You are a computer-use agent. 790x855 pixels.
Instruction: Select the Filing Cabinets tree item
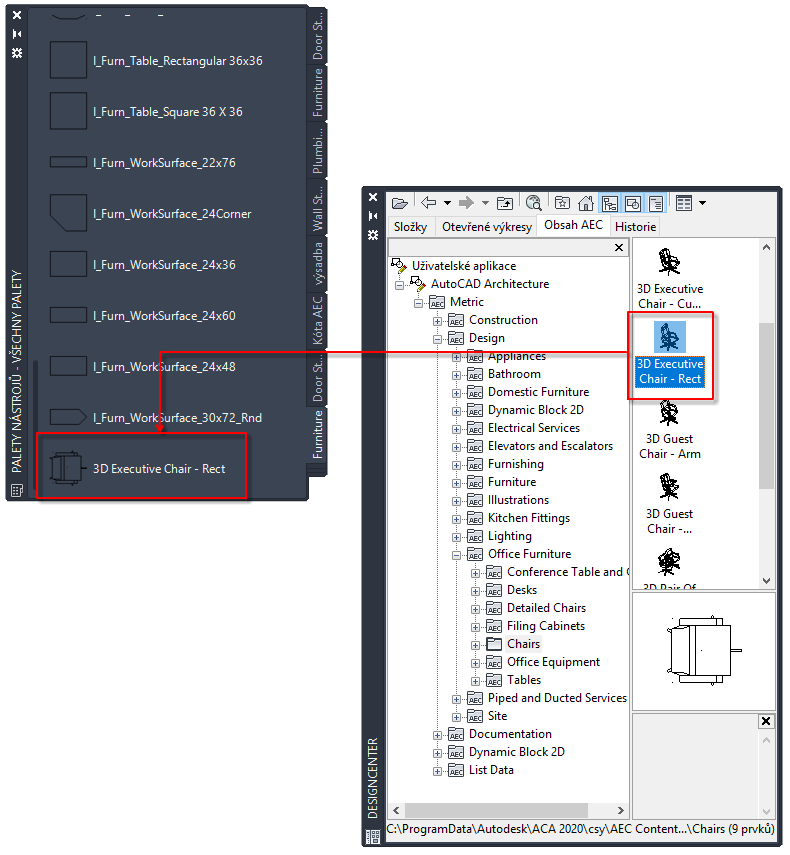click(x=546, y=626)
